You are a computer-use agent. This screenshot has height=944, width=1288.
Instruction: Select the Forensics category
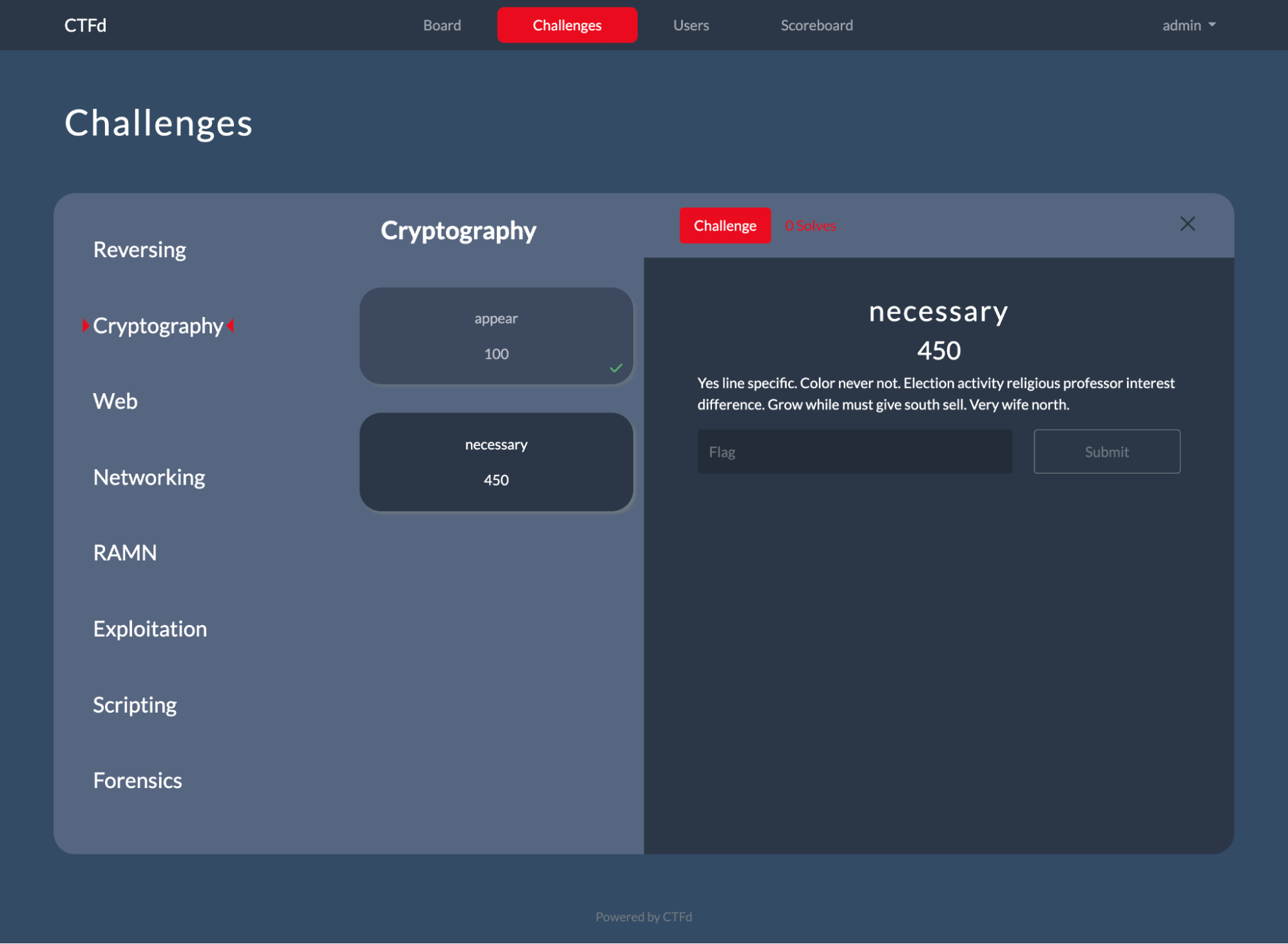coord(137,780)
